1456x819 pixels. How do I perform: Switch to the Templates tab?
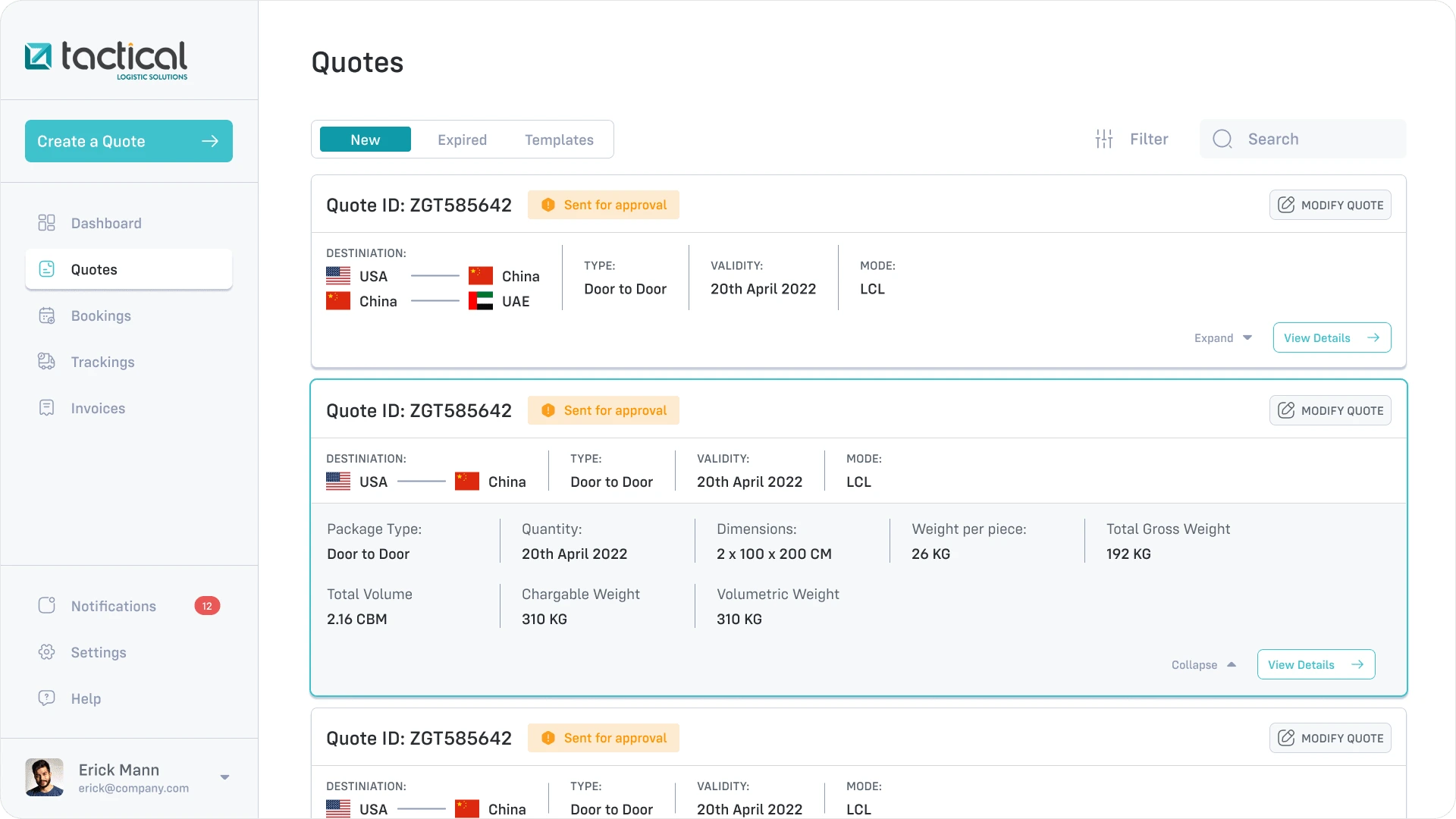(x=559, y=140)
